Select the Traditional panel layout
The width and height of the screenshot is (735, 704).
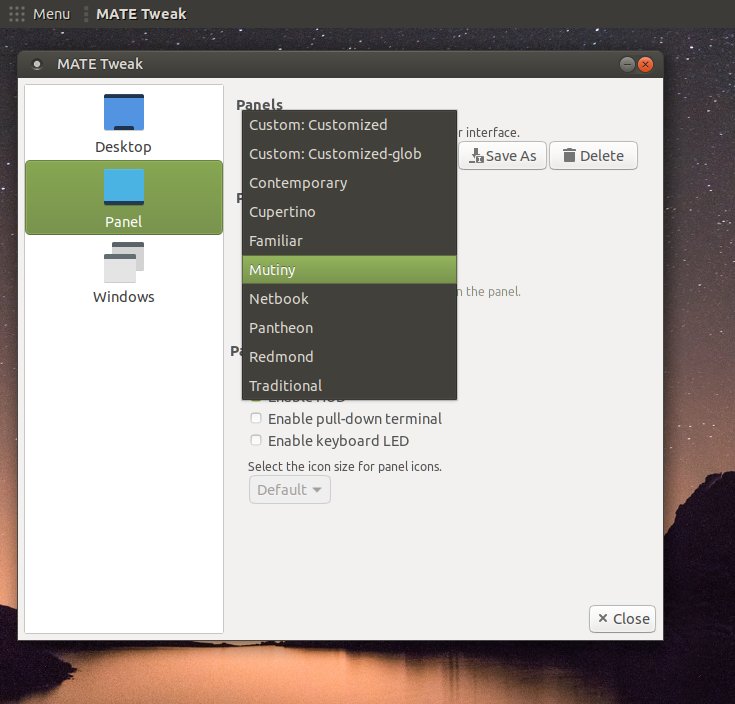coord(349,386)
